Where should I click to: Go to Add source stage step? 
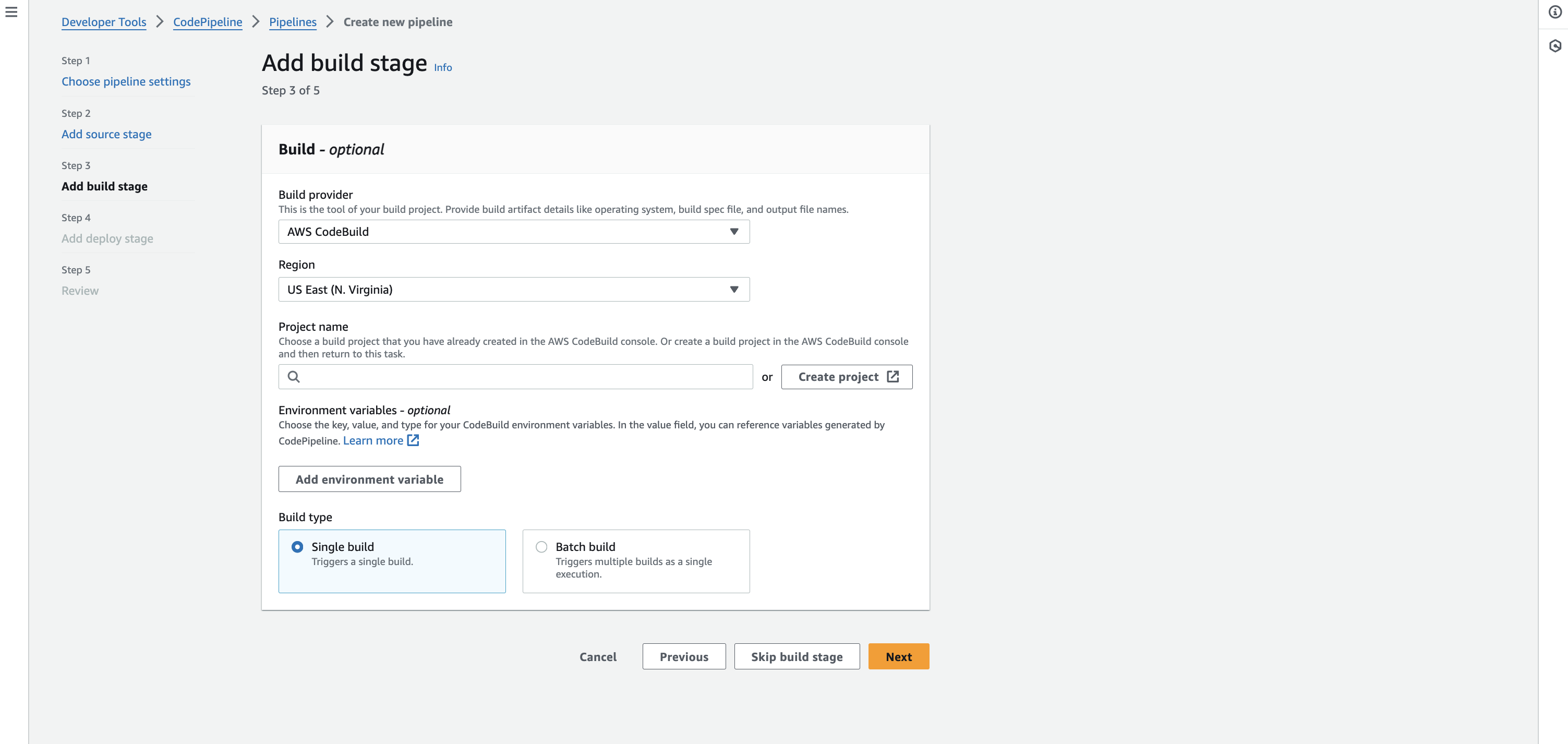coord(106,134)
